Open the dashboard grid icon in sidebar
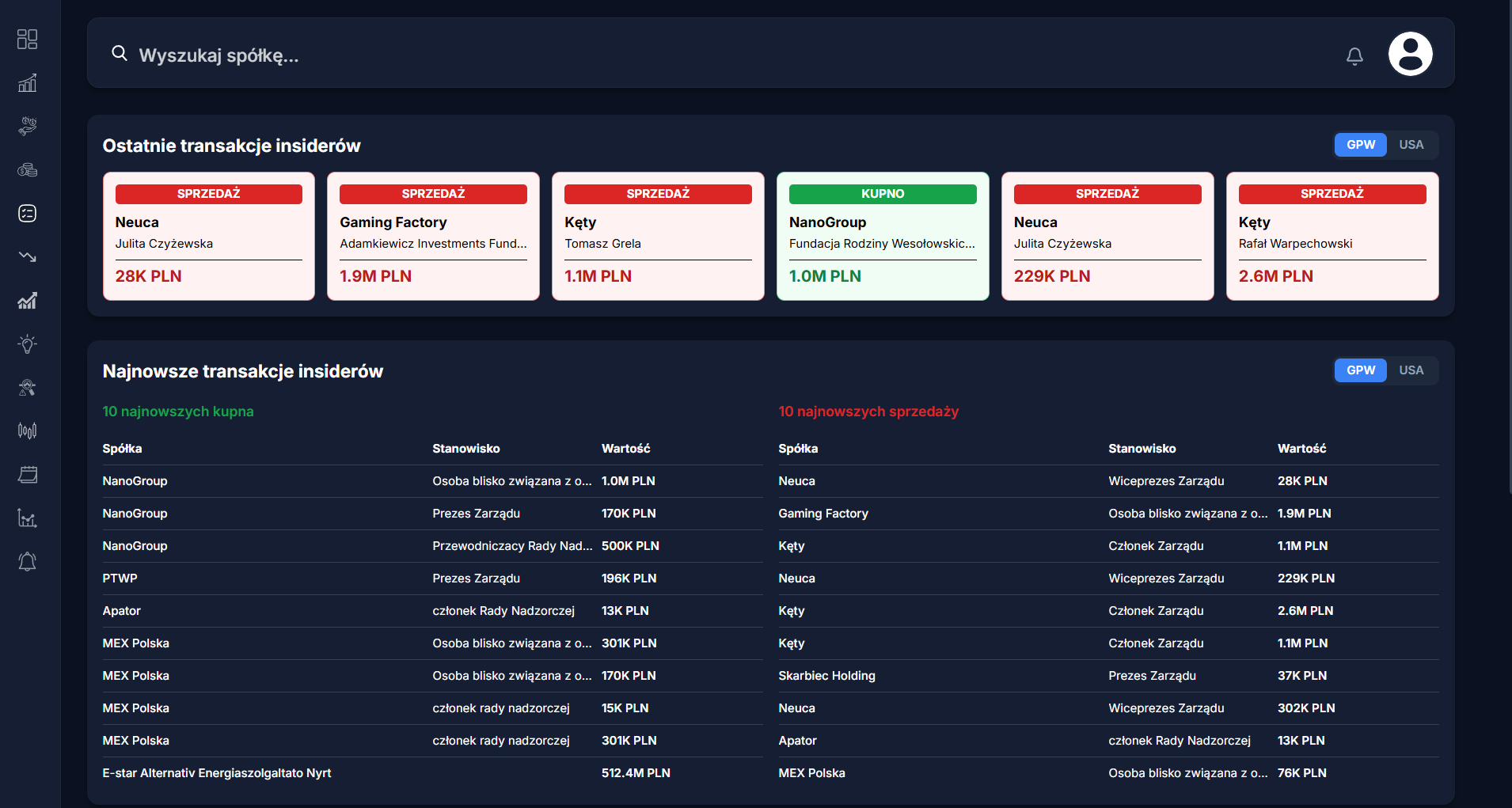 (28, 40)
